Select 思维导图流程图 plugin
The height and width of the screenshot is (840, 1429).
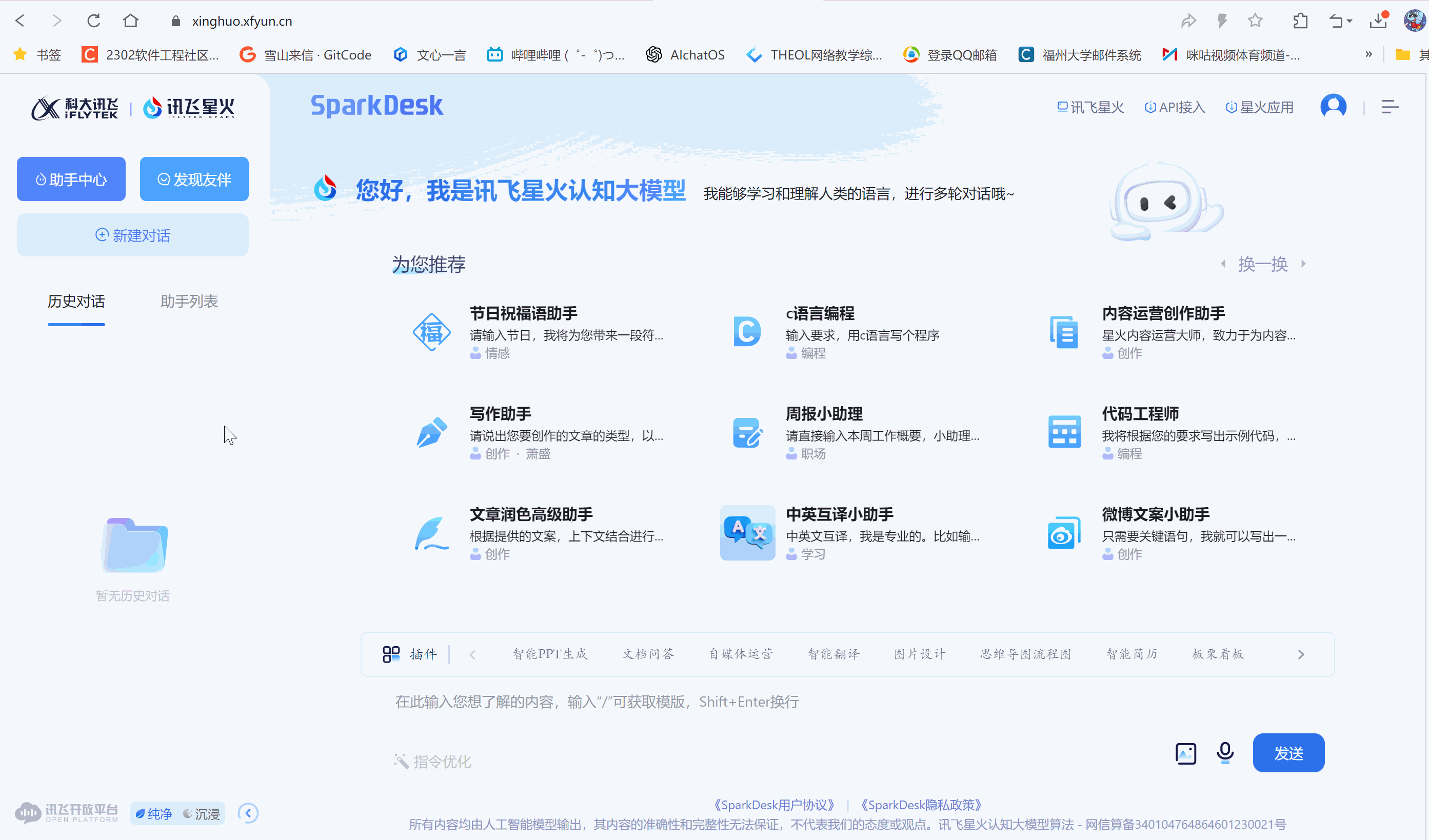pyautogui.click(x=1025, y=654)
